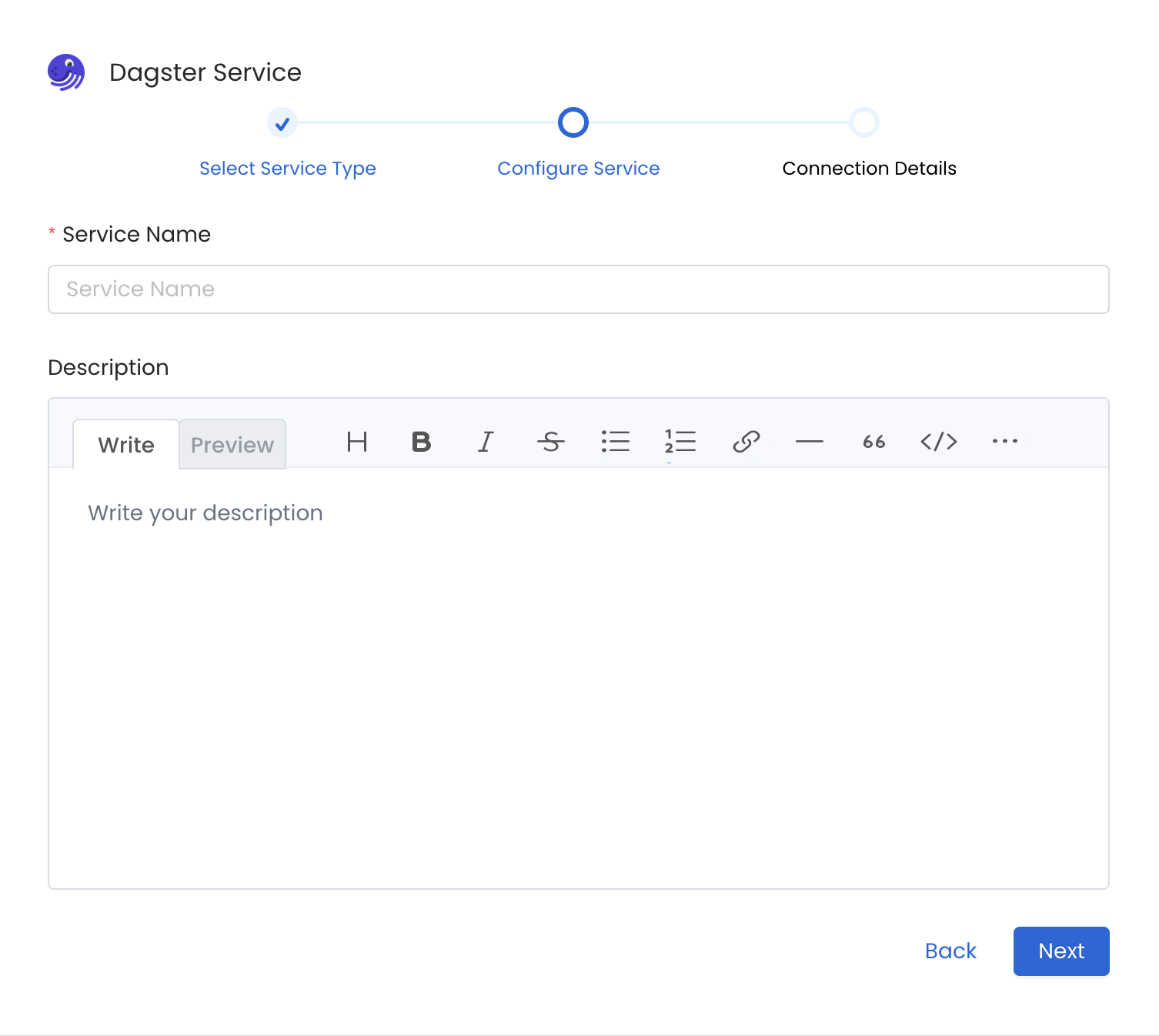This screenshot has height=1036, width=1159.
Task: Insert a horizontal rule
Action: [810, 443]
